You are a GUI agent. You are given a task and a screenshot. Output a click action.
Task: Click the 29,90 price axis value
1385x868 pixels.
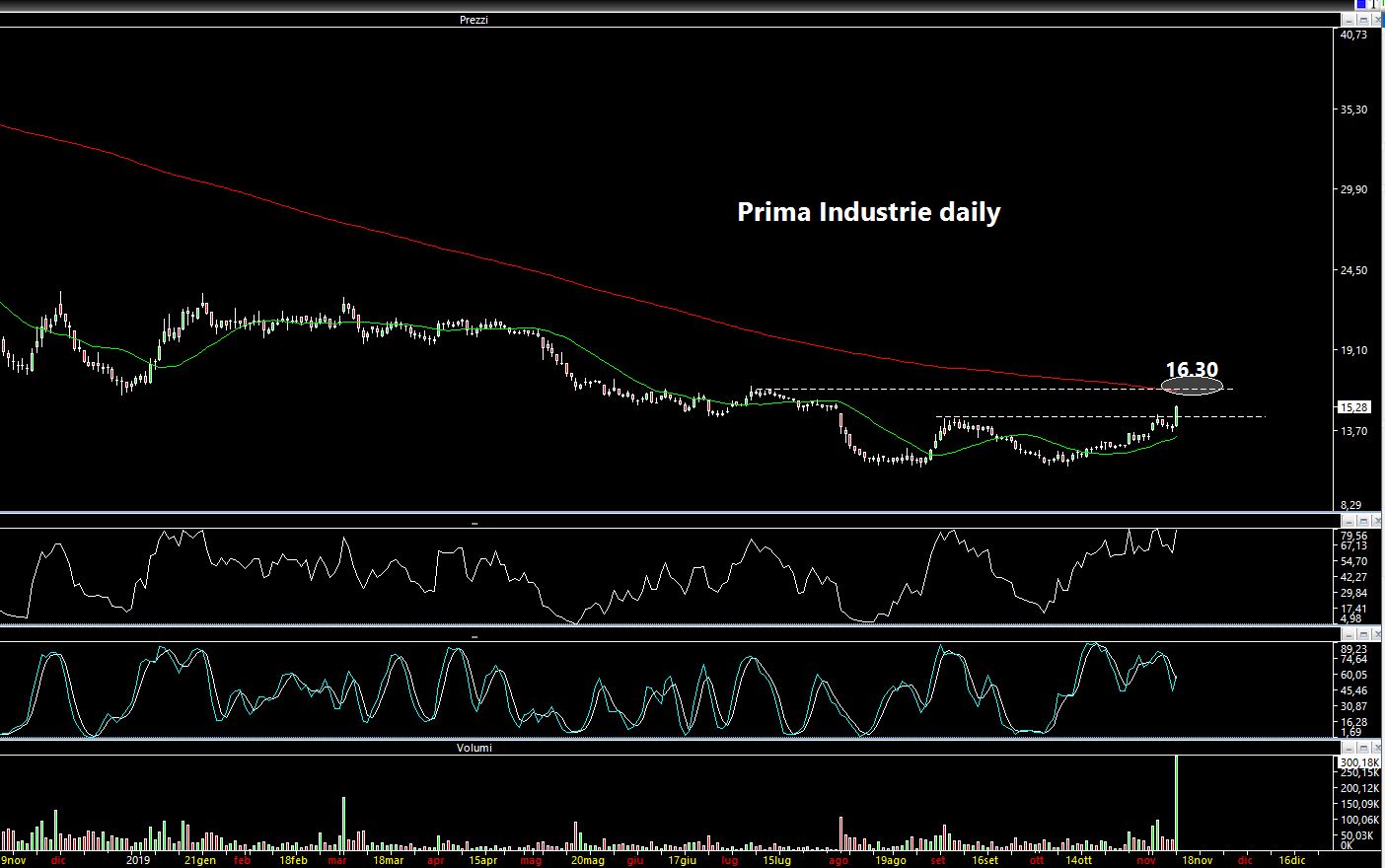[x=1354, y=189]
